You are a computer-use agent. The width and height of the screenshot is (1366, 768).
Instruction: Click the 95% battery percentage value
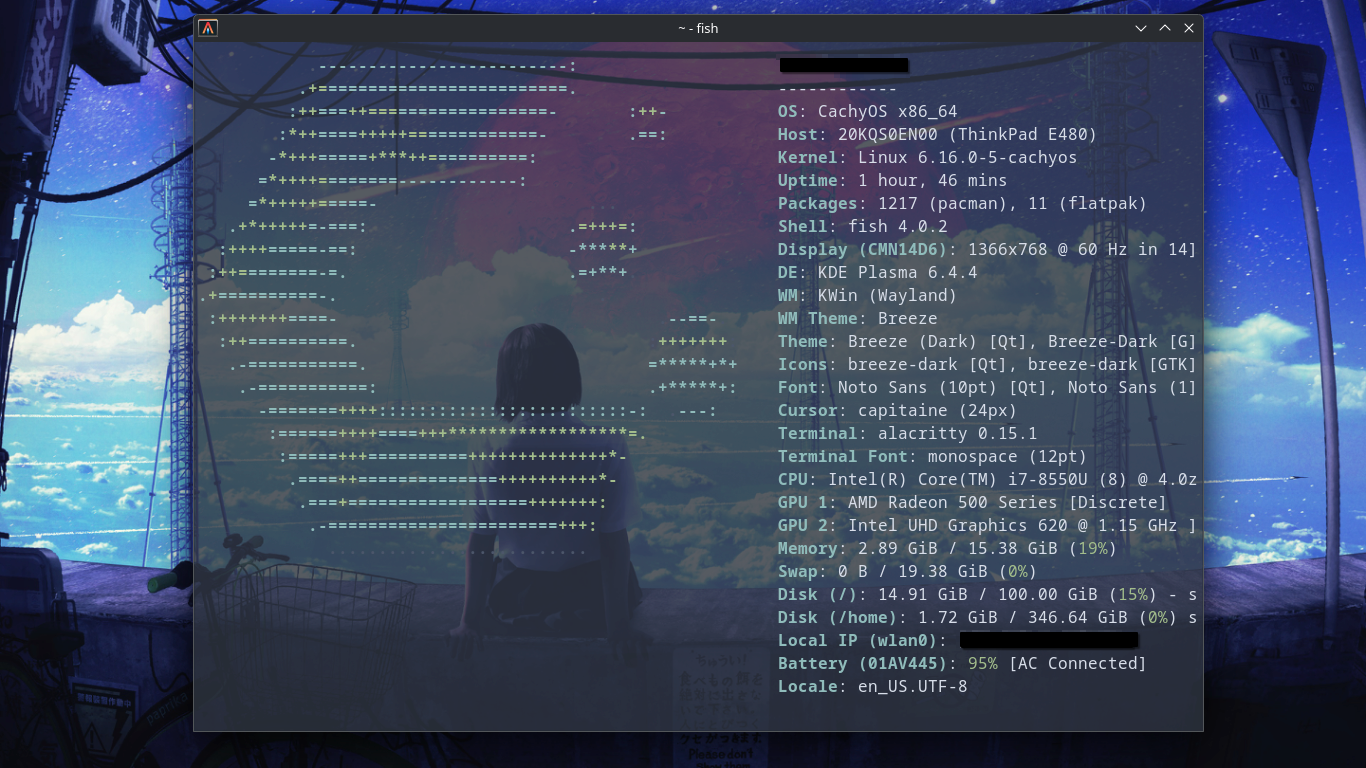pyautogui.click(x=983, y=664)
